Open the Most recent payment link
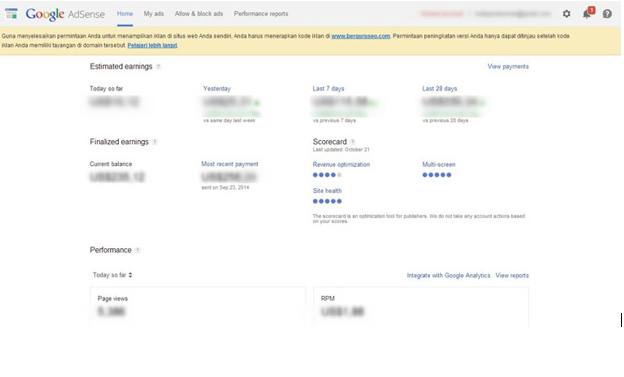Image resolution: width=624 pixels, height=377 pixels. click(230, 164)
